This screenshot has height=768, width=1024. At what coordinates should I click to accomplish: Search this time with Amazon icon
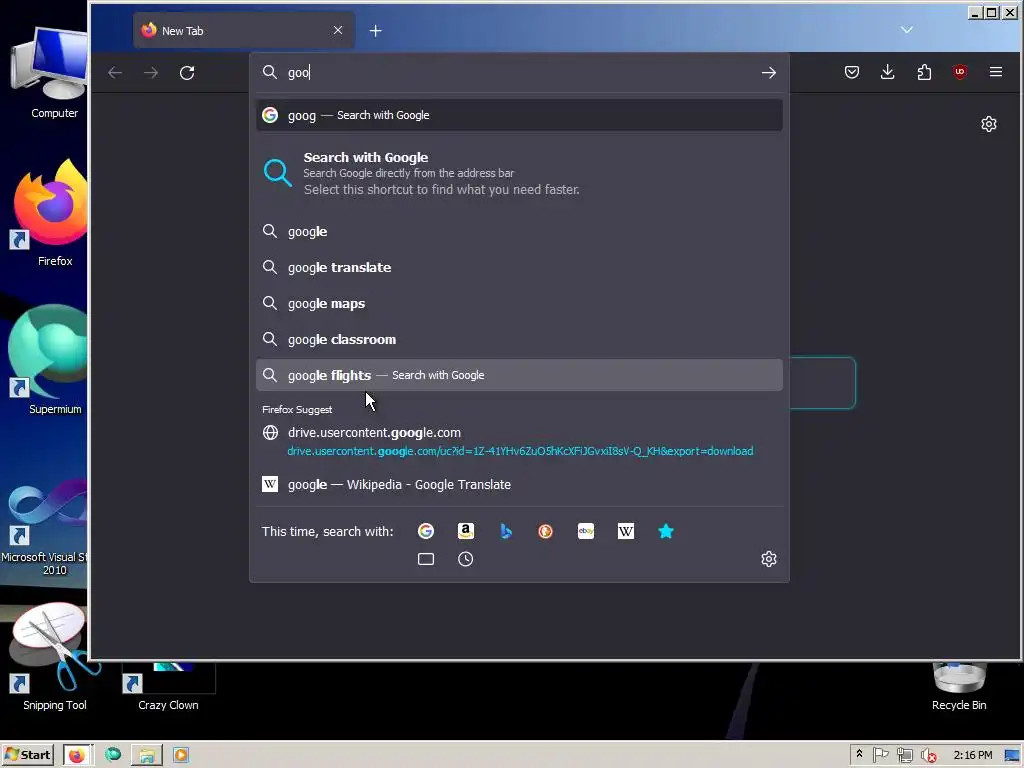pyautogui.click(x=466, y=531)
